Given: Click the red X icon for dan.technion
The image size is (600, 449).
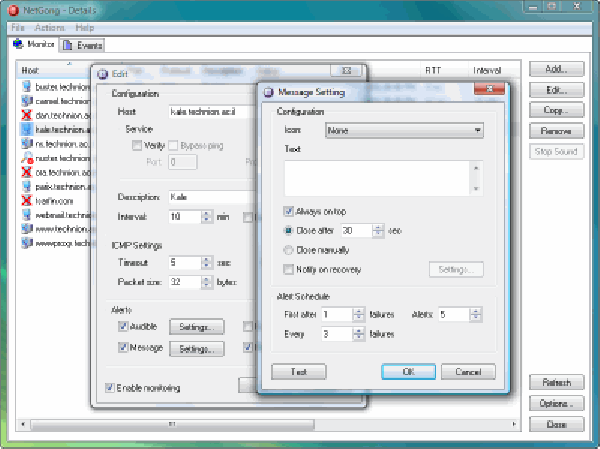Looking at the screenshot, I should [x=26, y=115].
